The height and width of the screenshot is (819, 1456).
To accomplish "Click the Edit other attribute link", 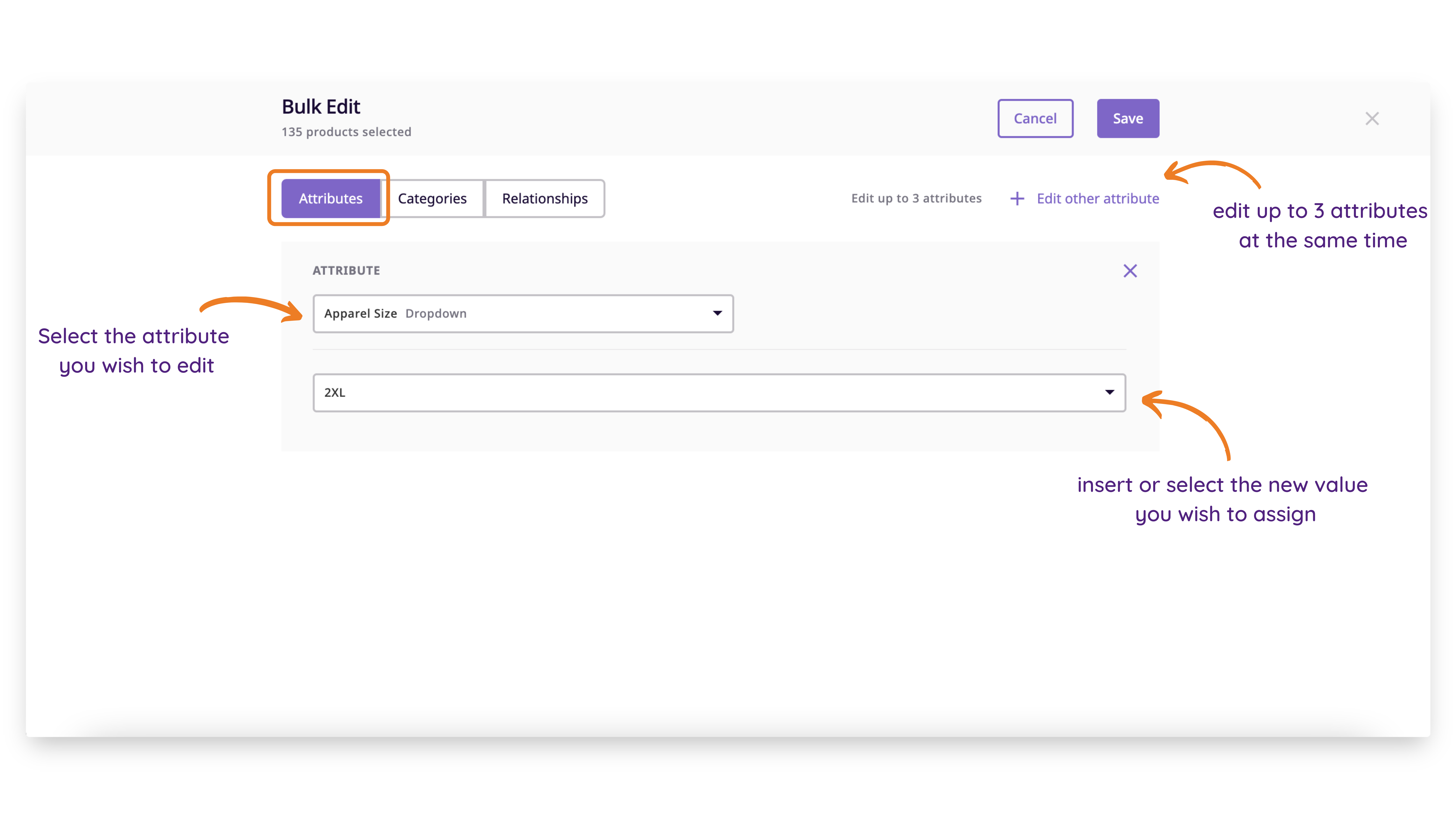I will 1098,198.
